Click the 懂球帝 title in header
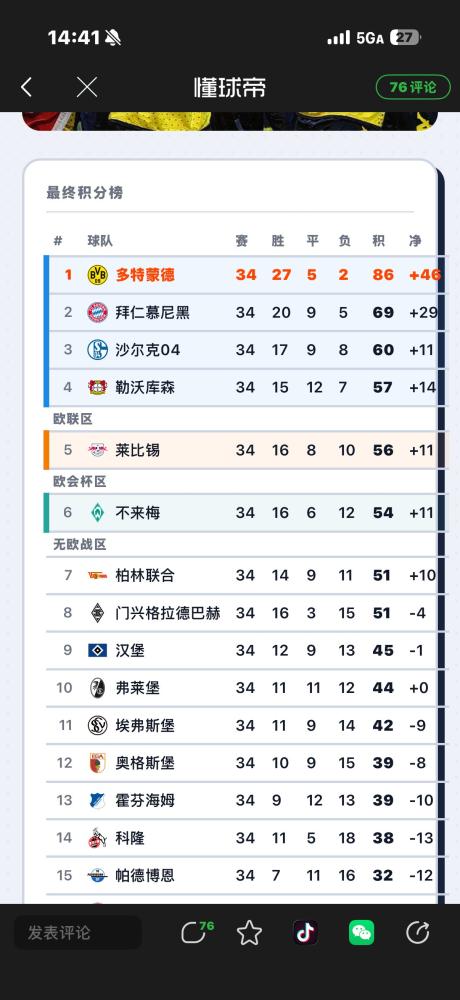Image resolution: width=460 pixels, height=1000 pixels. coord(230,87)
